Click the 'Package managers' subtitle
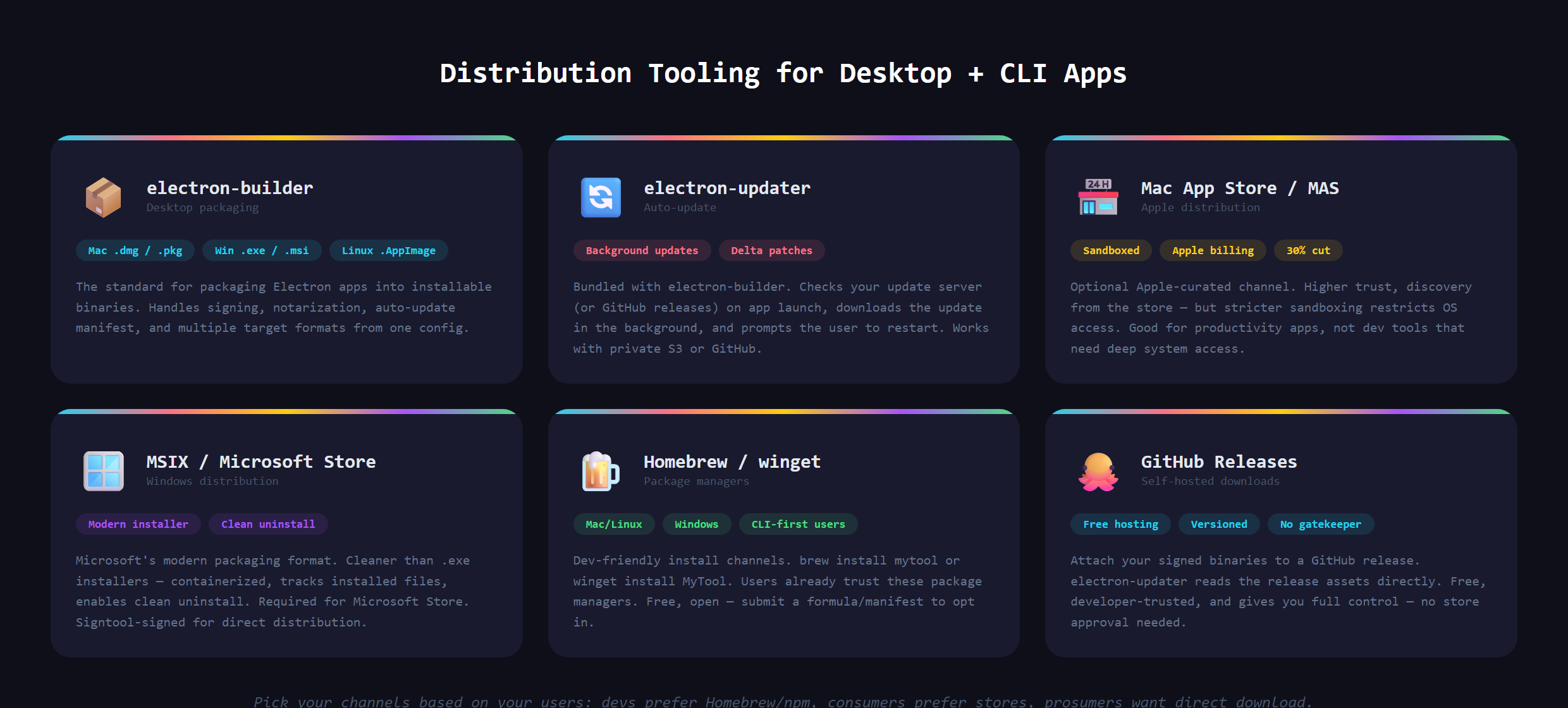The height and width of the screenshot is (708, 1568). [x=696, y=481]
